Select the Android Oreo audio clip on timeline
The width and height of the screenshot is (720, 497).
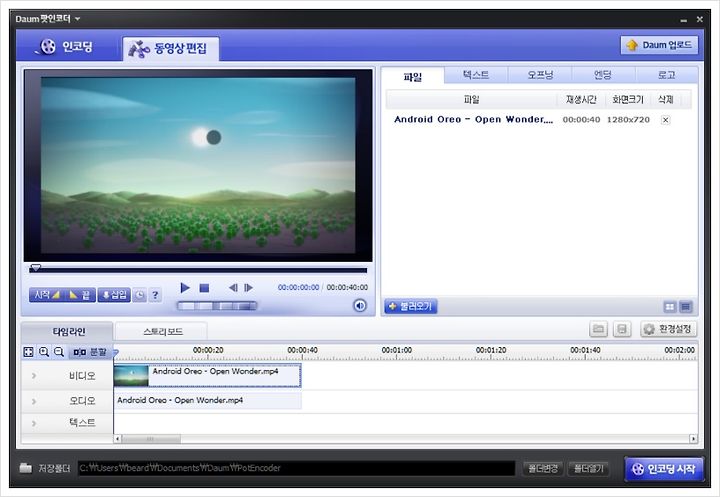207,400
